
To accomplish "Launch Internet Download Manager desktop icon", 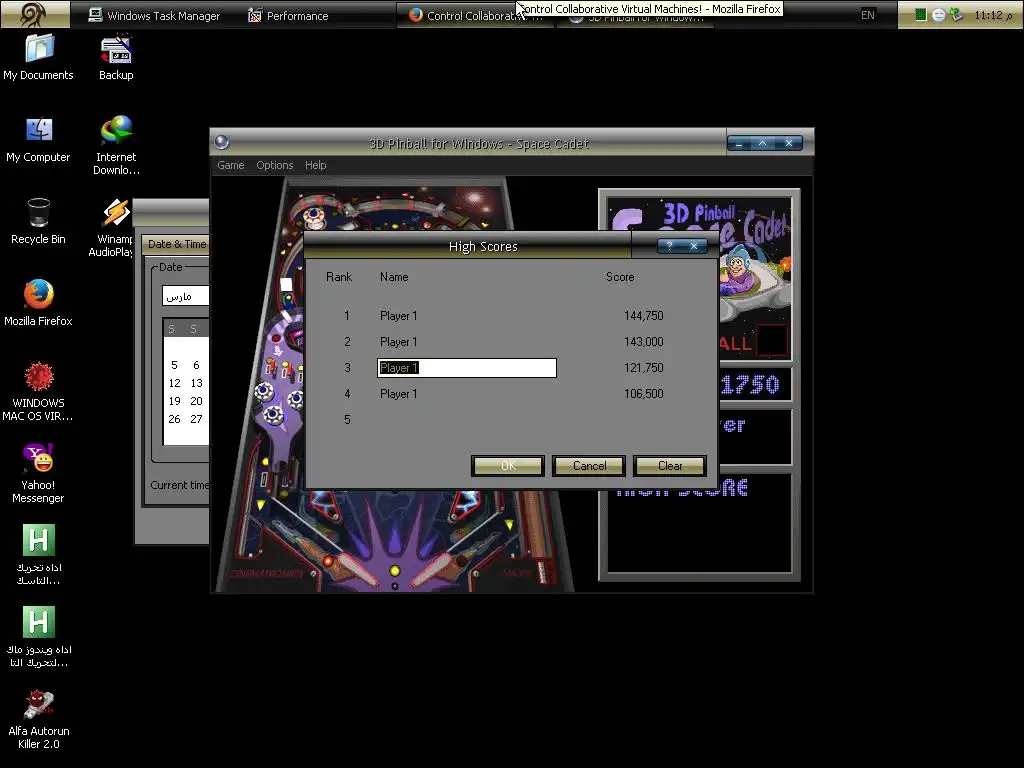I will [116, 146].
